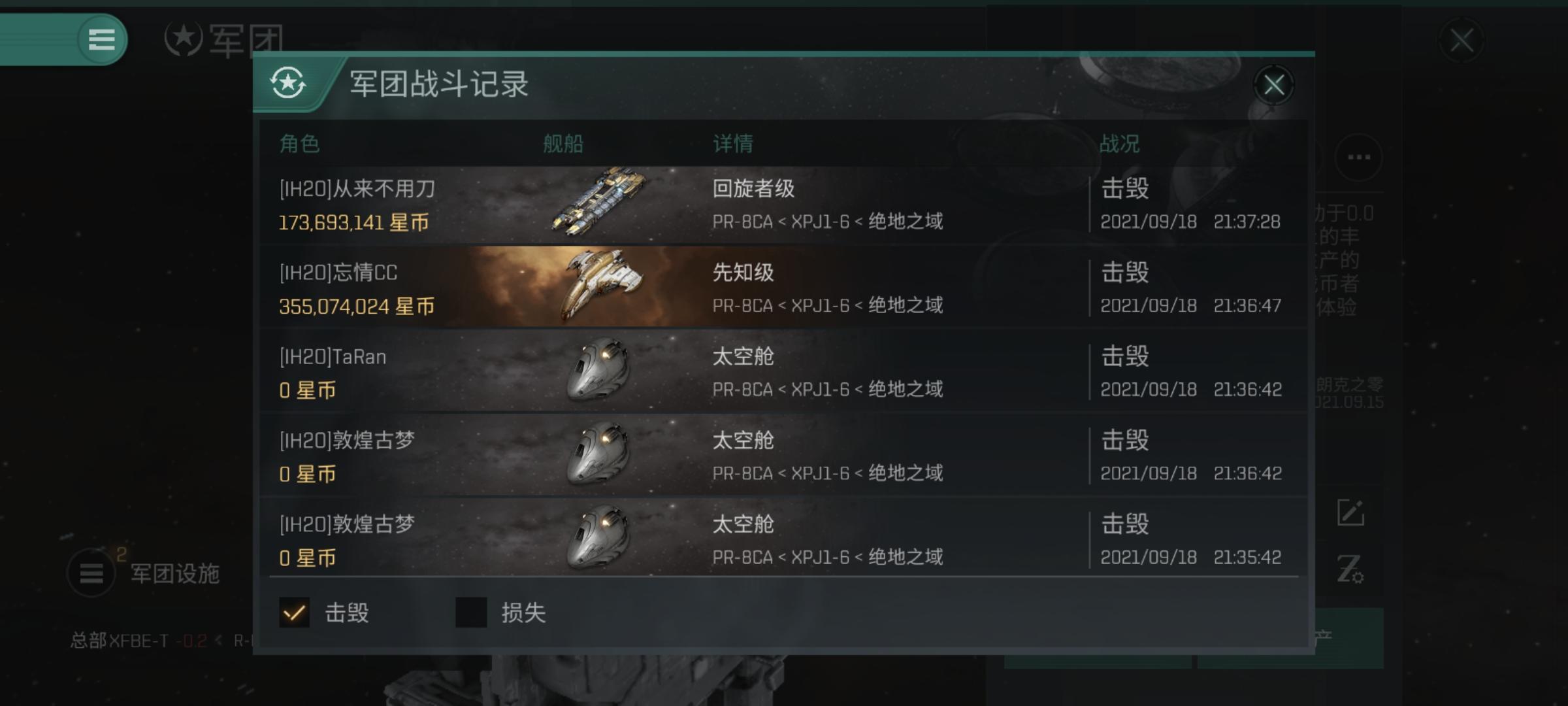The height and width of the screenshot is (706, 1568).
Task: Click the corporation star emblem in dialog header
Action: point(288,84)
